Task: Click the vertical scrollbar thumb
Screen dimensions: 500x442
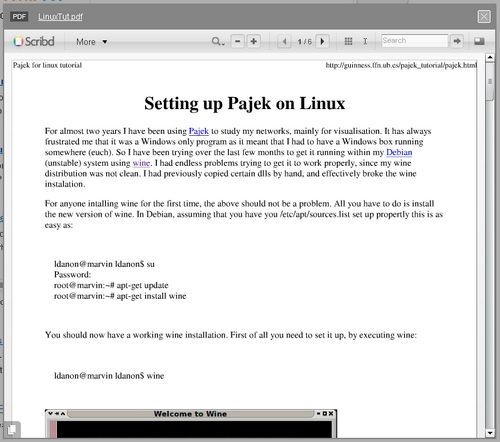Action: click(490, 81)
